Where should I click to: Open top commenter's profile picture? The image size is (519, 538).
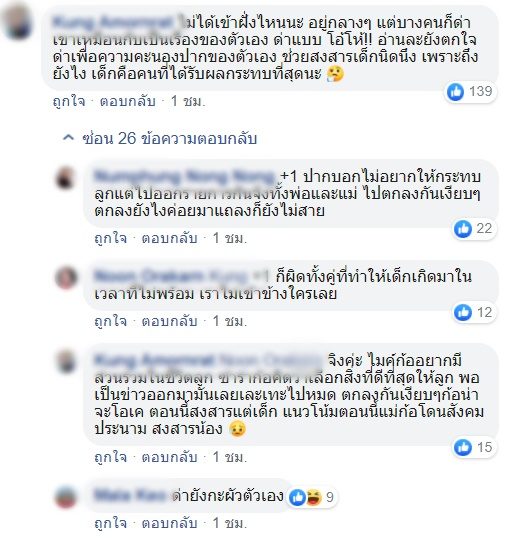pyautogui.click(x=17, y=21)
